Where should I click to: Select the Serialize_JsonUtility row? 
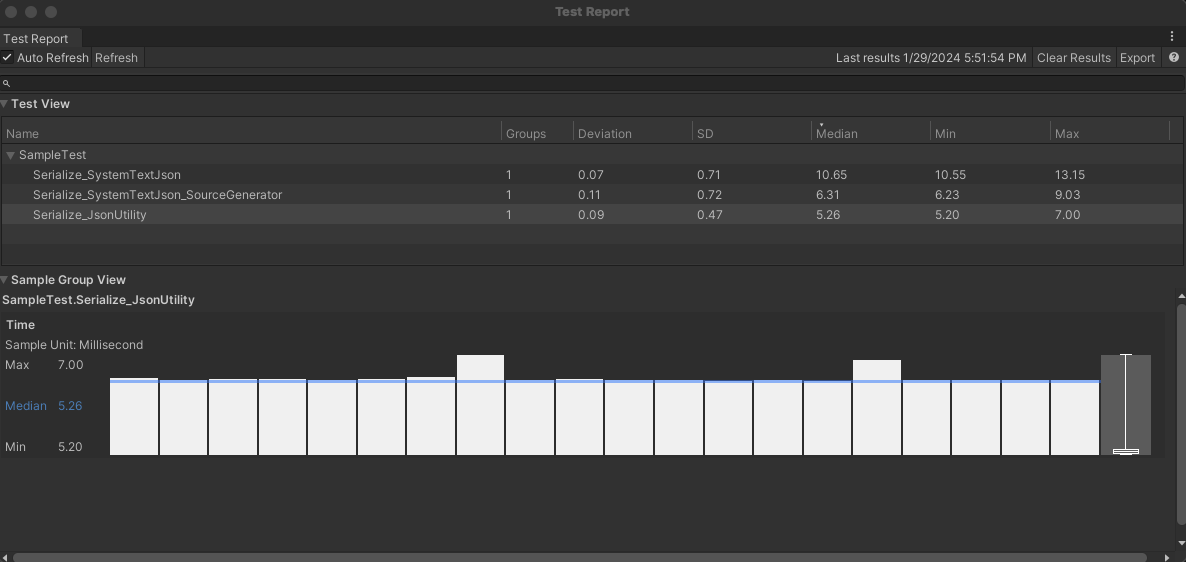pos(593,215)
